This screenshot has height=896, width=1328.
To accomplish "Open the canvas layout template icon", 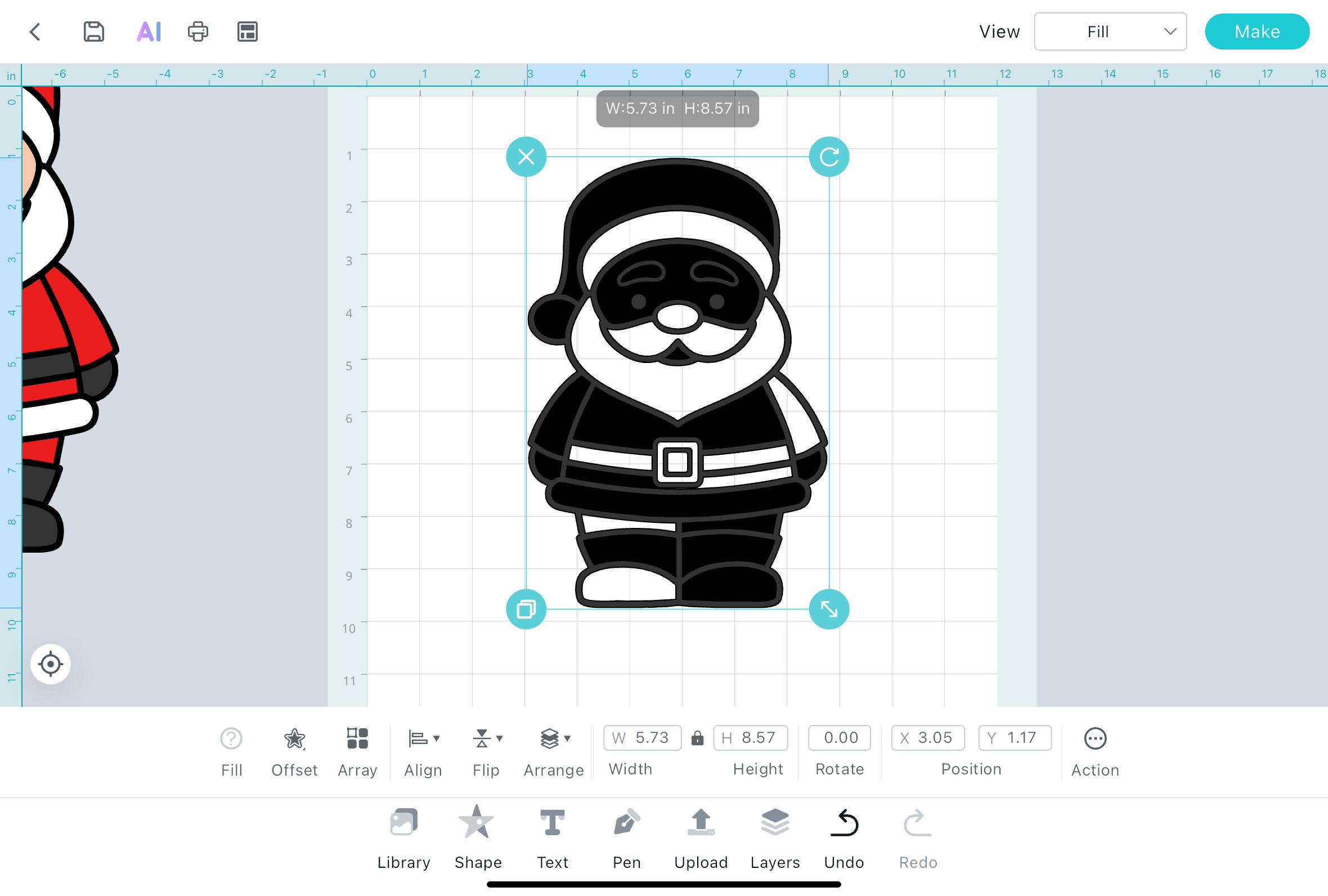I will [x=248, y=32].
